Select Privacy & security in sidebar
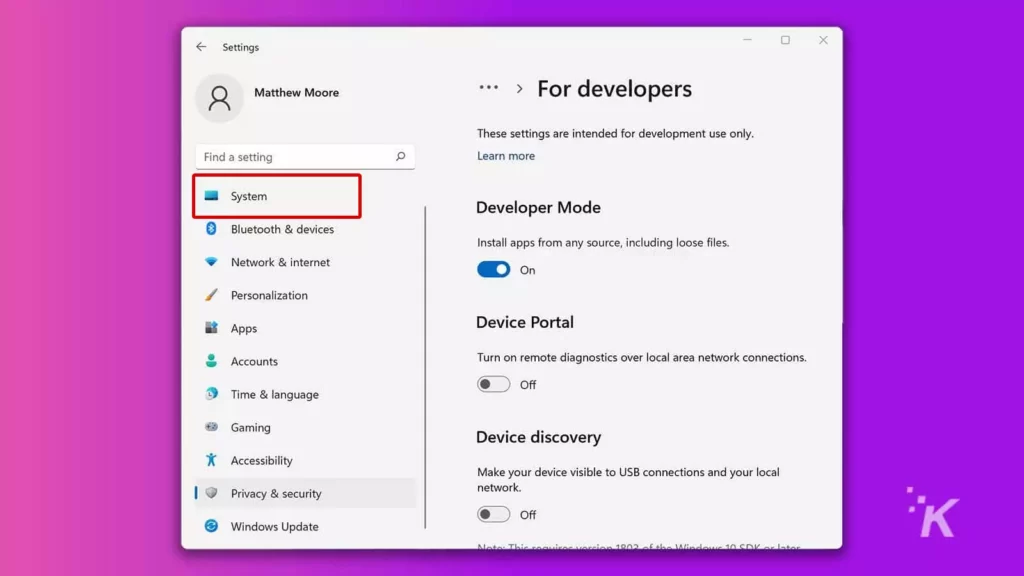 [x=305, y=493]
